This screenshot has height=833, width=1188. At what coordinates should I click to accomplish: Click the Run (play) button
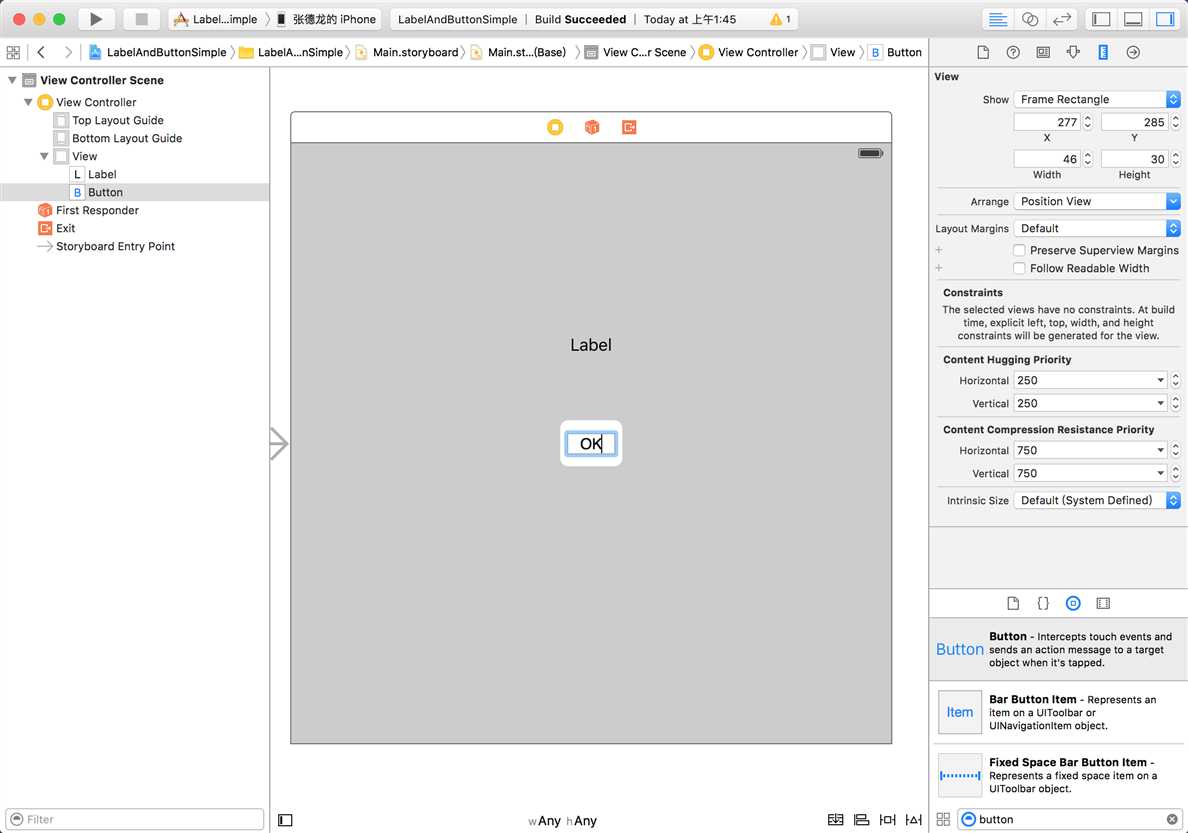click(x=96, y=19)
